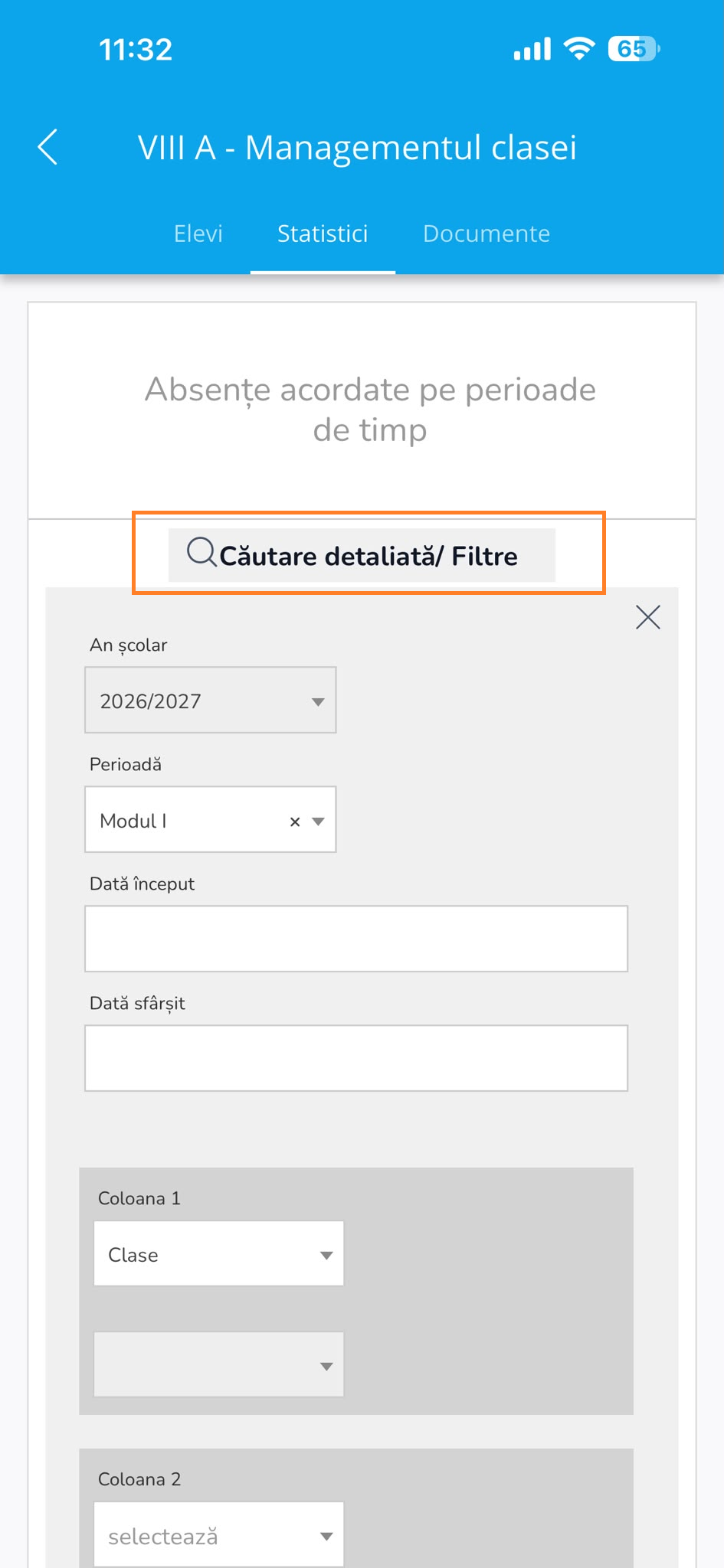Click the magnifier search icon
The width and height of the screenshot is (724, 1568).
[x=202, y=552]
